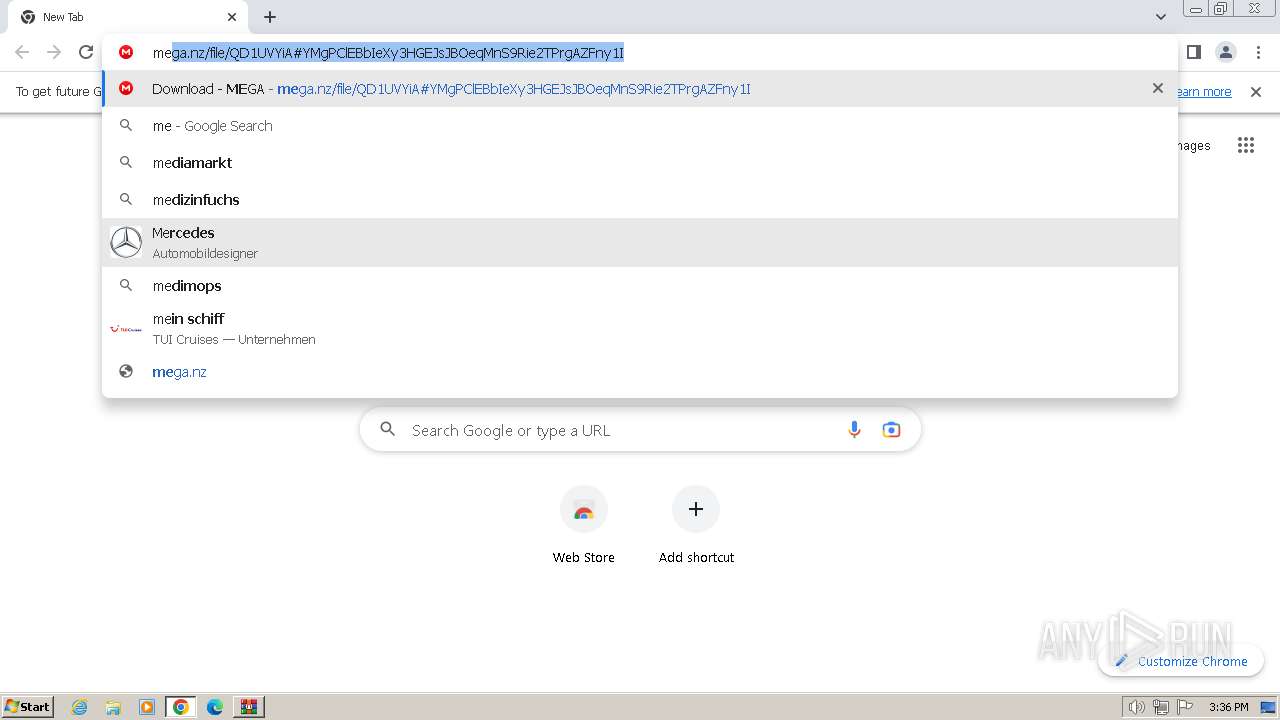
Task: Open the Learn more link
Action: click(x=1204, y=91)
